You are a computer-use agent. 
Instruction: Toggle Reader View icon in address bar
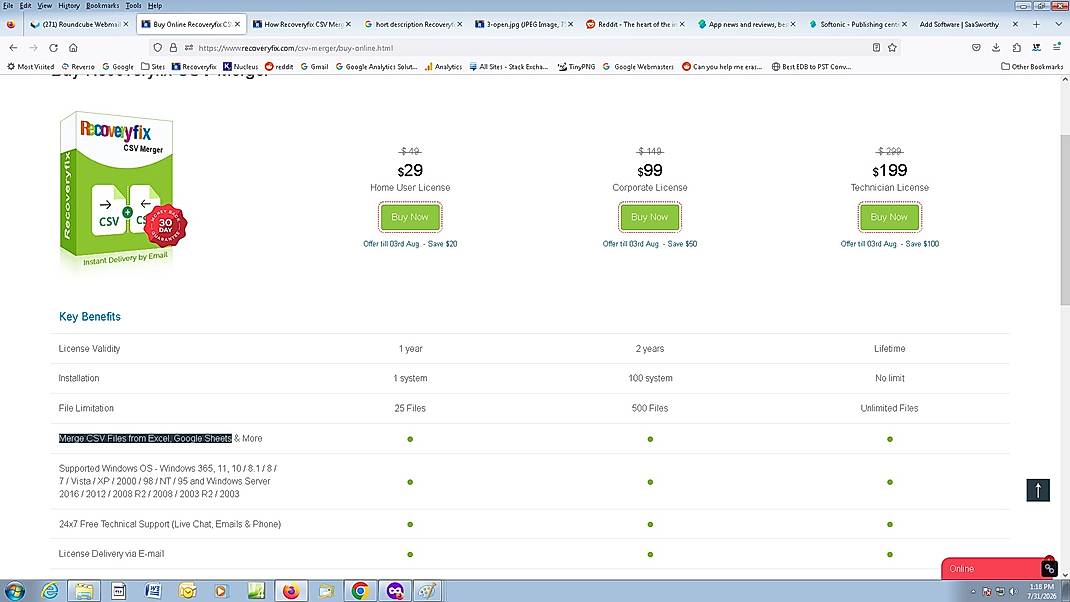pos(876,48)
